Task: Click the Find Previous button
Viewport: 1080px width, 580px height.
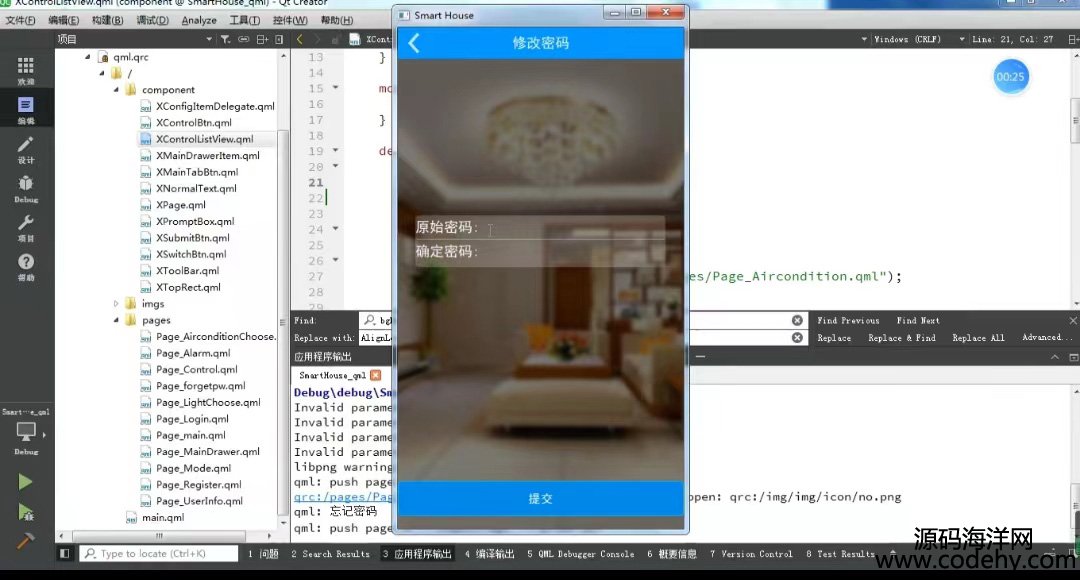Action: 848,320
